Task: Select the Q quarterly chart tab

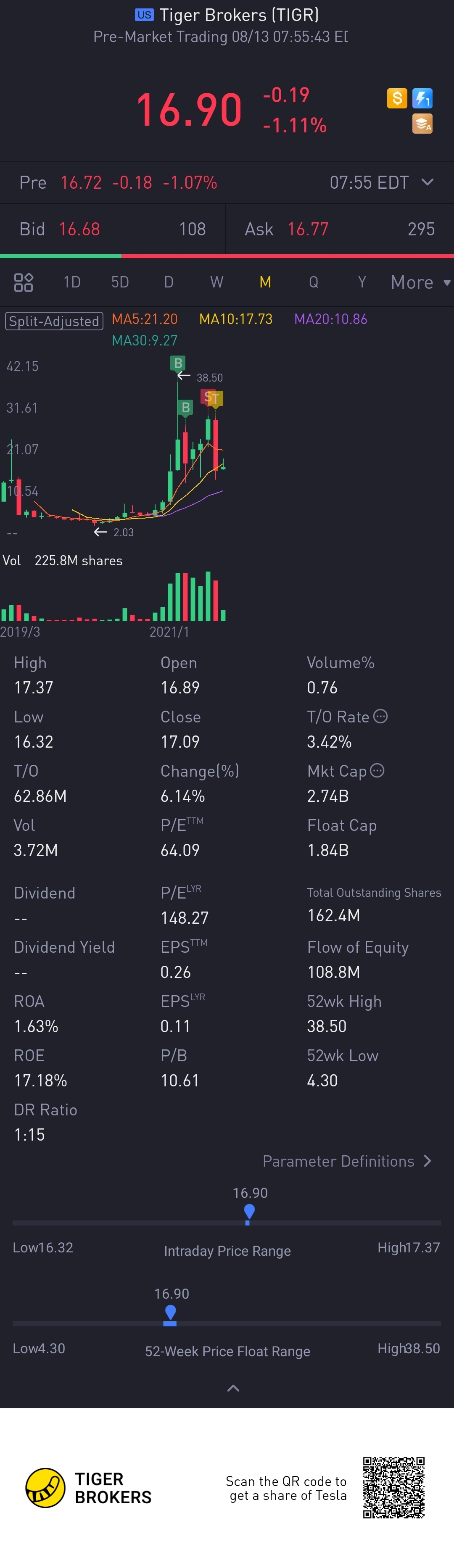Action: [314, 282]
